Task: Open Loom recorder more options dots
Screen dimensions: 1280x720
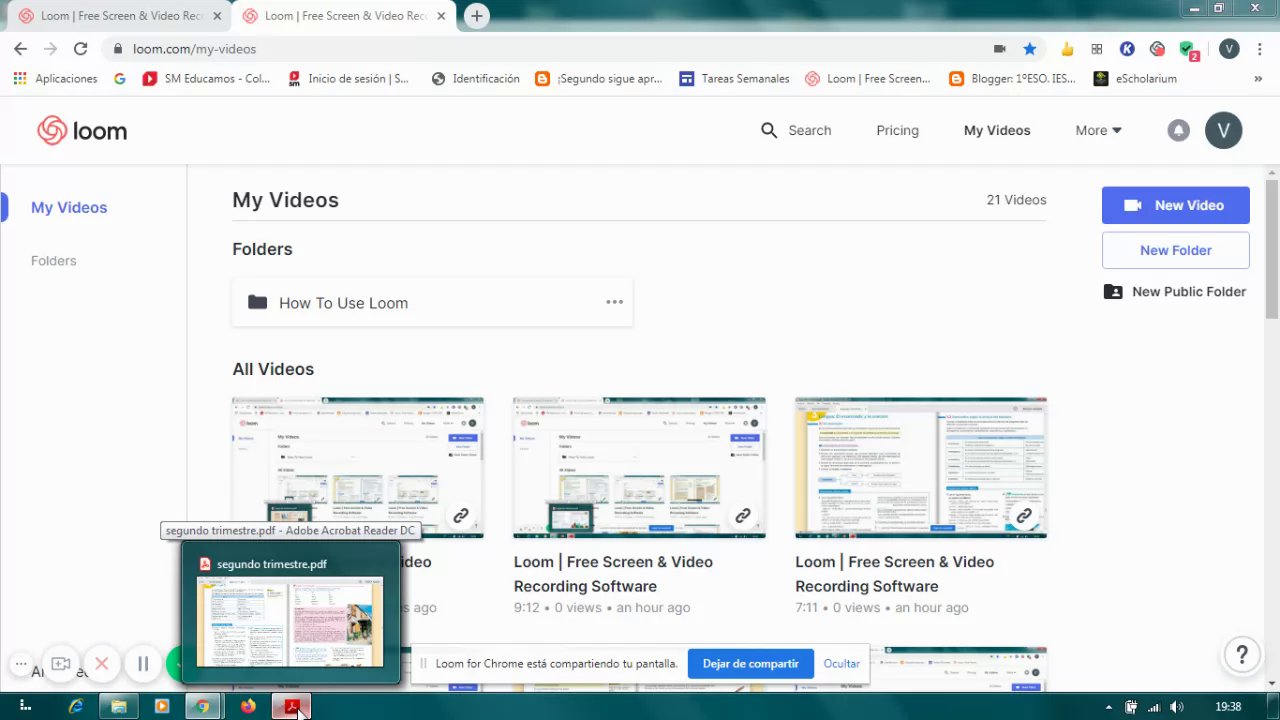Action: click(x=21, y=664)
